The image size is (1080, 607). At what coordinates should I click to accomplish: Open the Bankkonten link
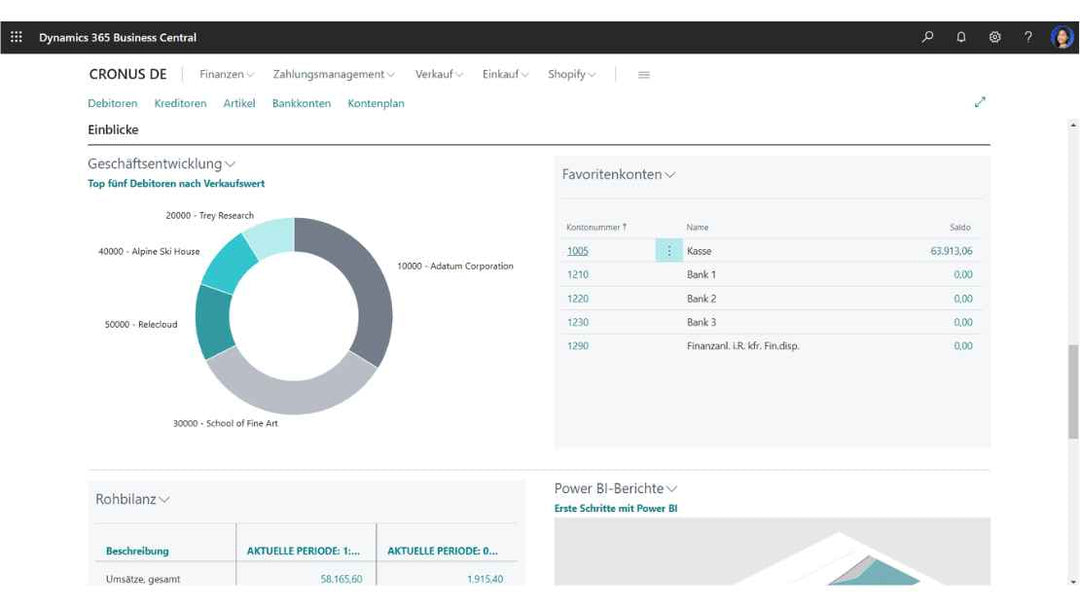point(301,103)
